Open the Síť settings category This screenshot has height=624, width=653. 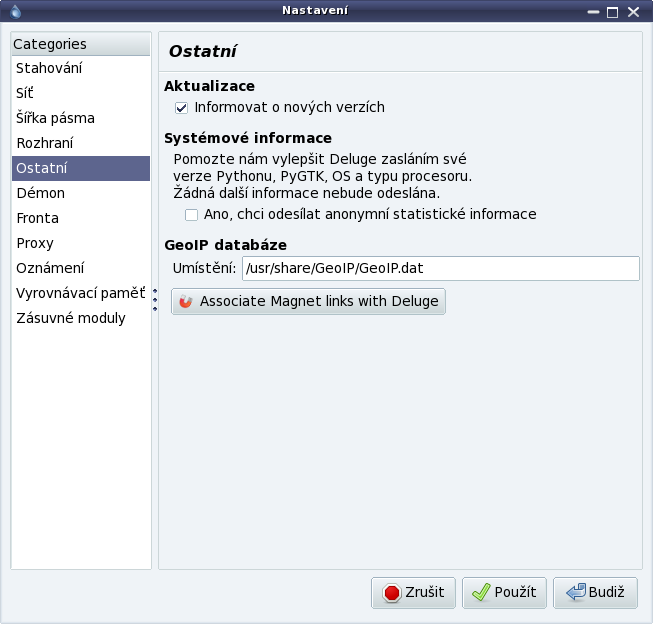click(25, 93)
